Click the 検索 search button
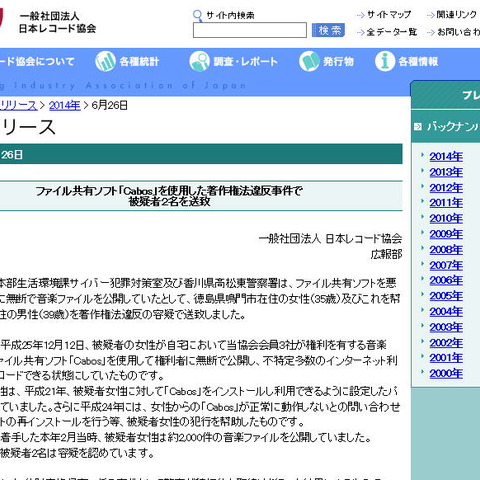Viewport: 480px width, 480px height. click(328, 30)
